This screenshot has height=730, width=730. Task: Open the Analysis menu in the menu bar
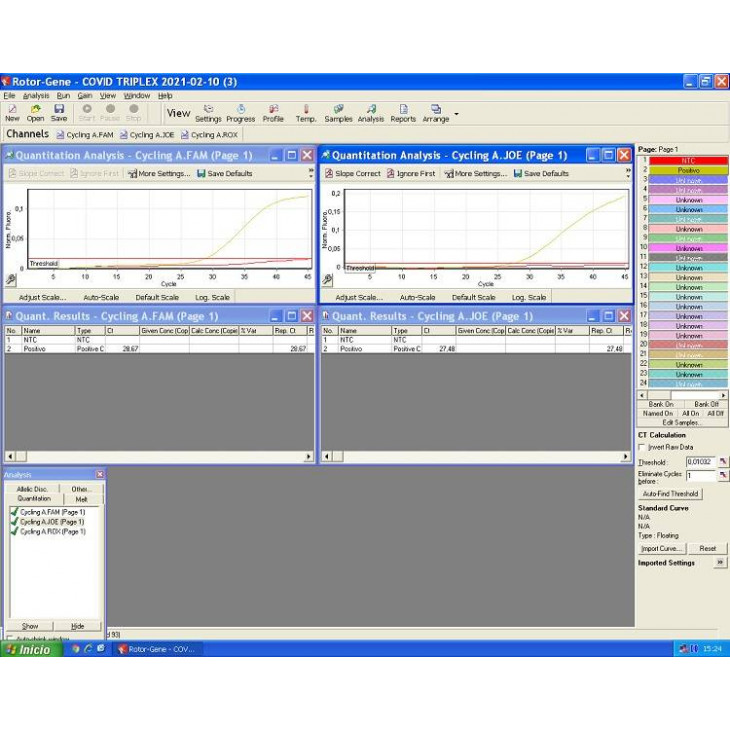(35, 96)
